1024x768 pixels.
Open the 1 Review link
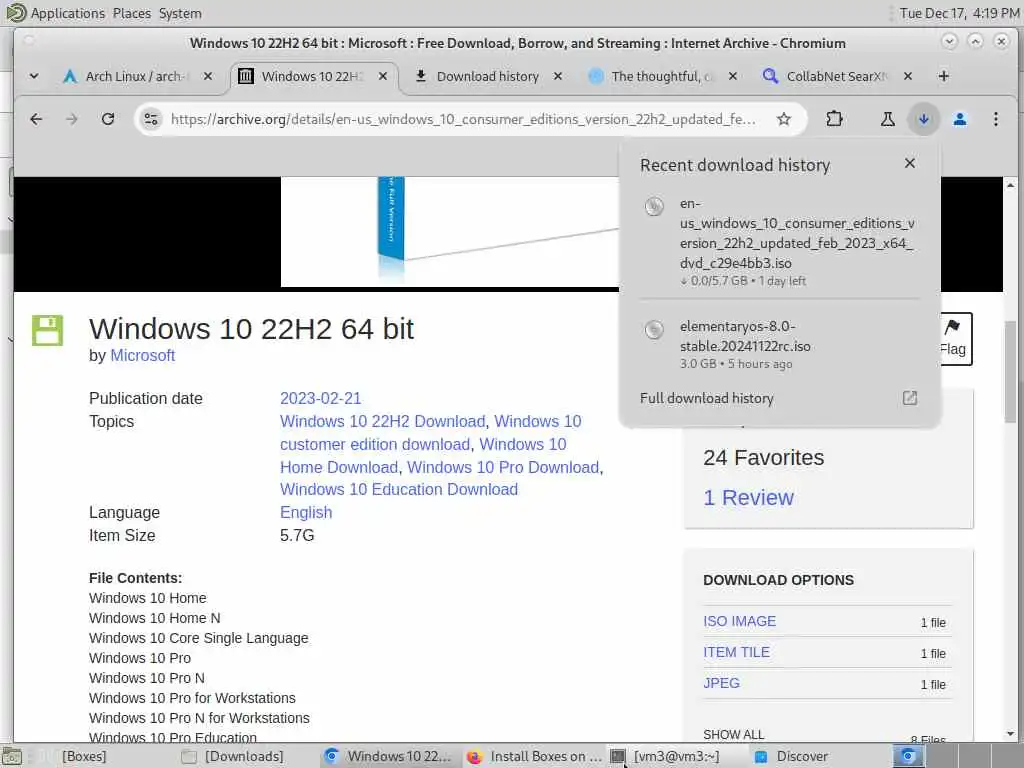coord(748,498)
